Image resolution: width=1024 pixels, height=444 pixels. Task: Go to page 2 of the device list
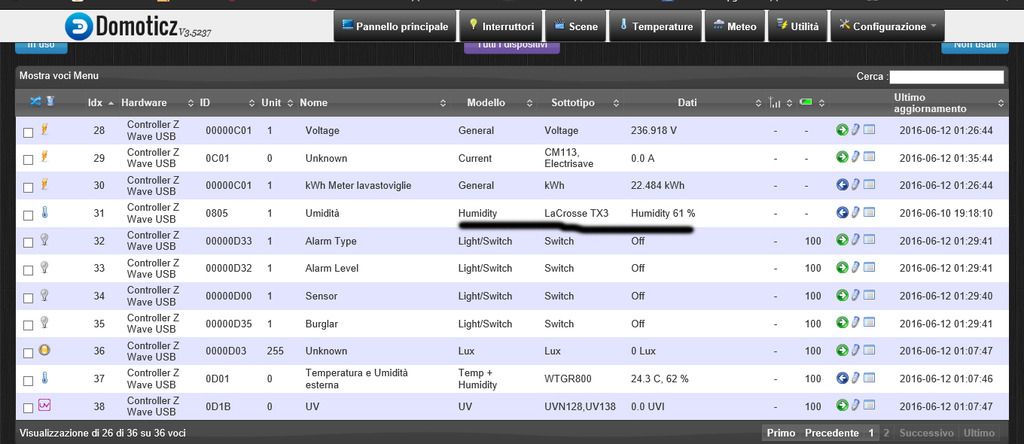887,433
